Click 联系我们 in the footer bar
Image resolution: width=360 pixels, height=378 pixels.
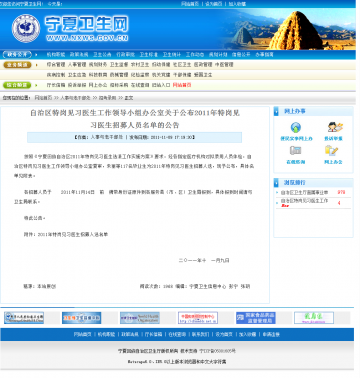pyautogui.click(x=200, y=334)
